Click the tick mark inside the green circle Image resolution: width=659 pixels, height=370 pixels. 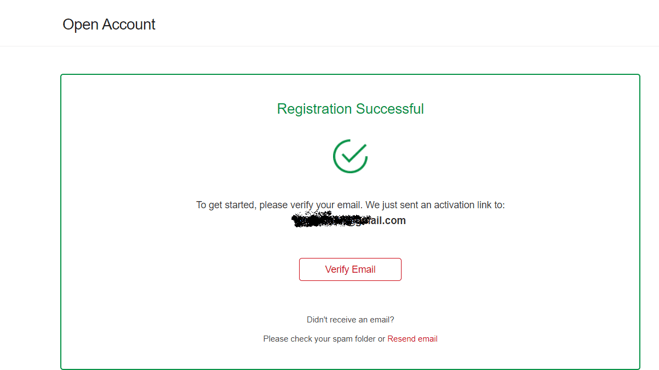coord(354,153)
